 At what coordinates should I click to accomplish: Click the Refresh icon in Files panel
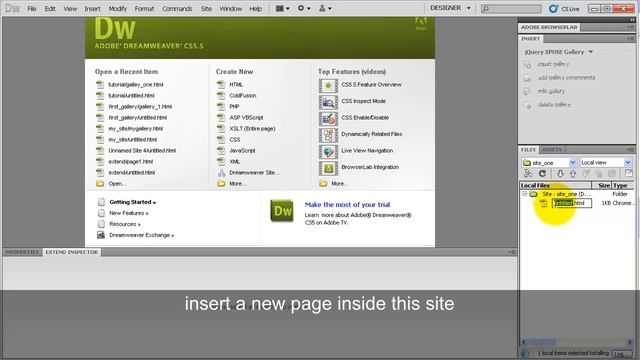(542, 174)
